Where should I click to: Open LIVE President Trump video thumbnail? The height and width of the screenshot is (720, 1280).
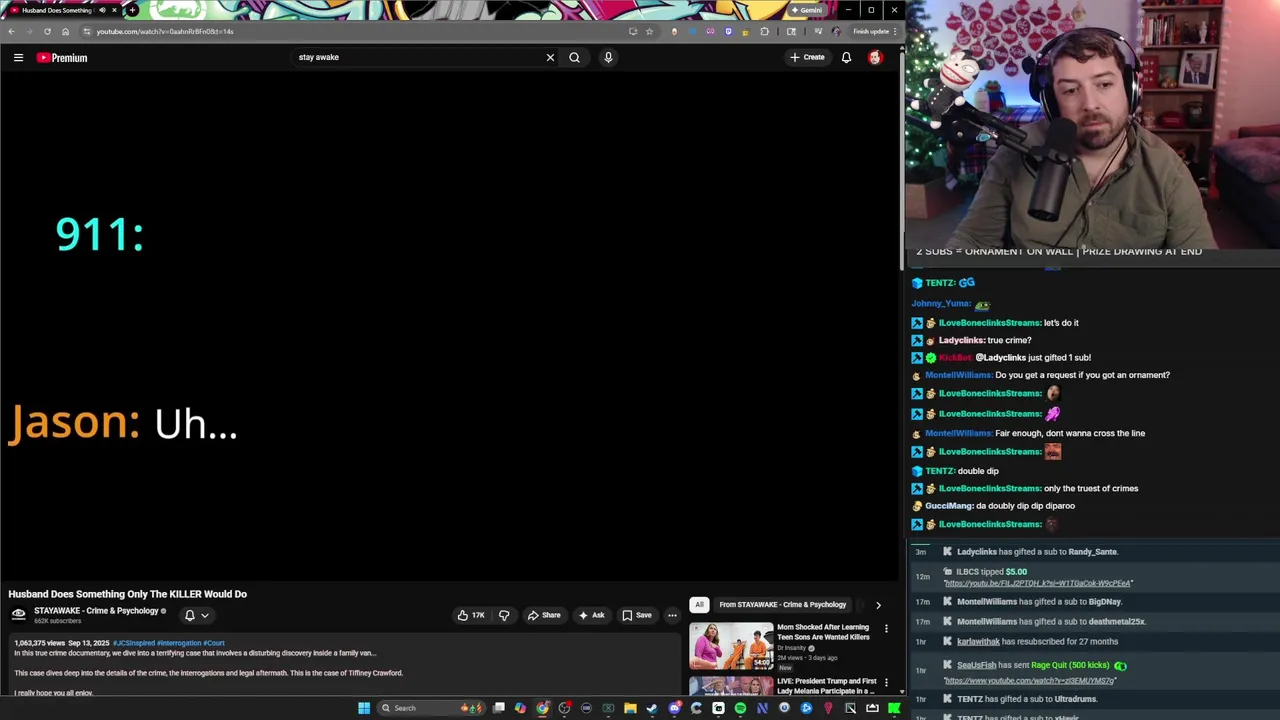pyautogui.click(x=731, y=686)
